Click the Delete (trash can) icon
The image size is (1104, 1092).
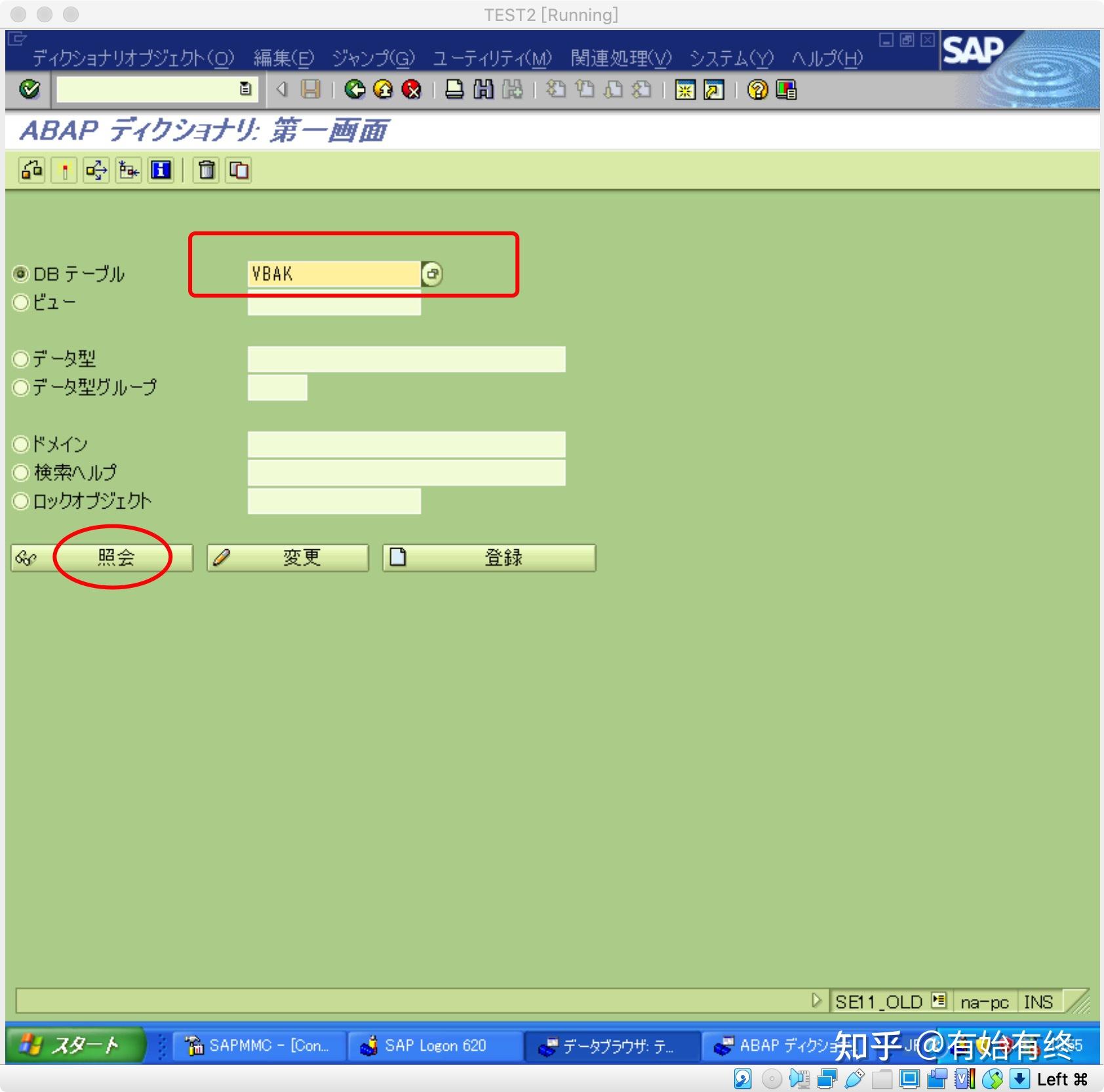point(205,170)
